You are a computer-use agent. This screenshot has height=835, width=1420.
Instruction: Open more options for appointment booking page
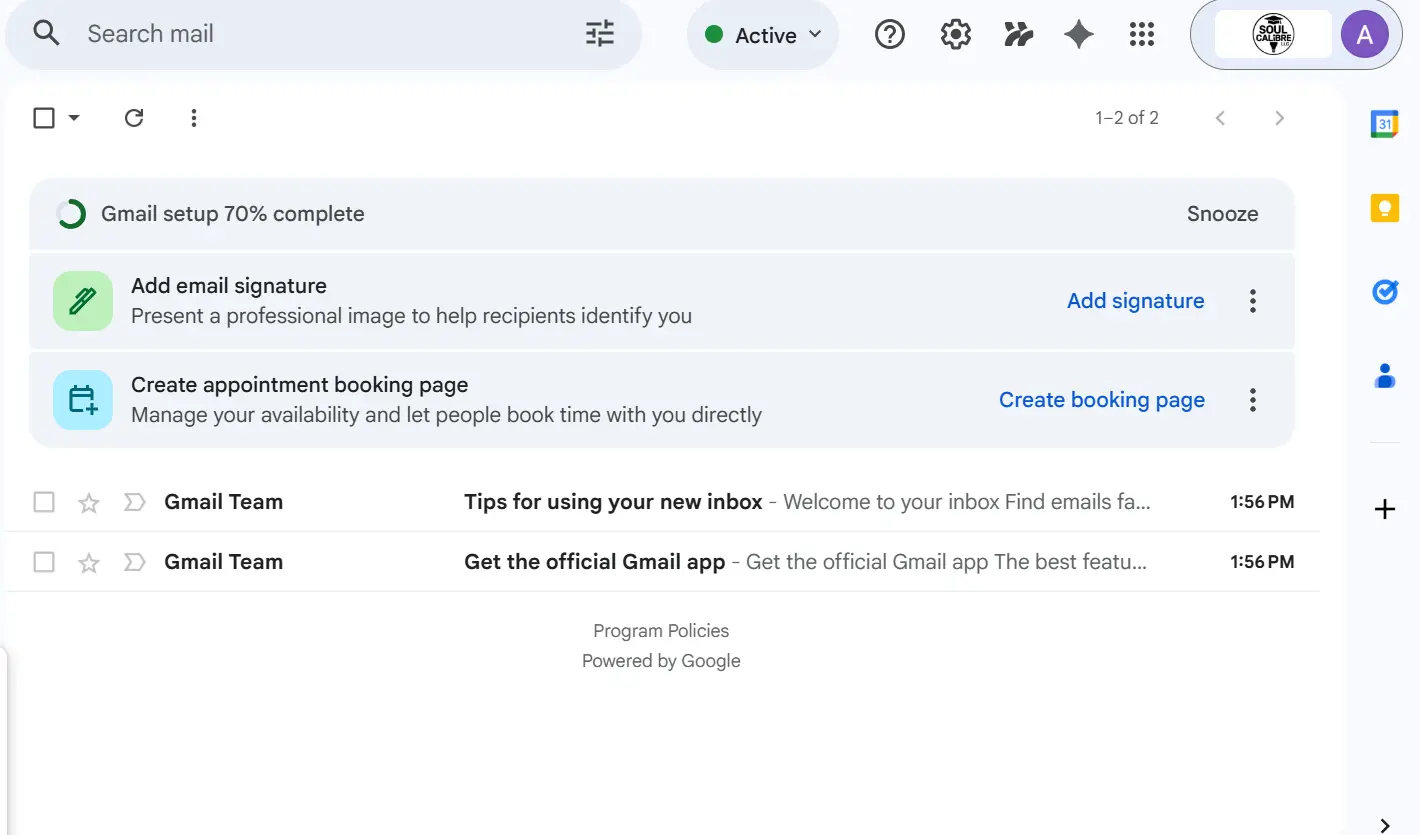pyautogui.click(x=1252, y=400)
